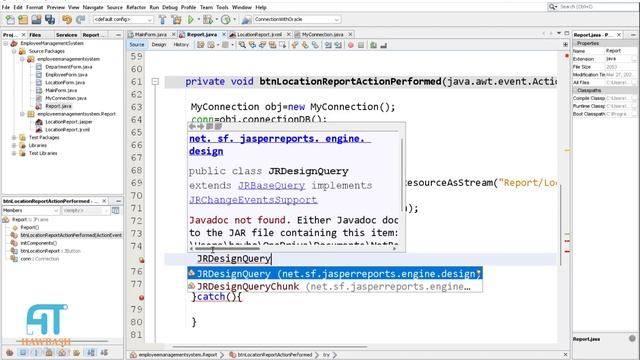Toggle the bookmark icon in editor toolbar
This screenshot has width=640, height=360.
click(x=315, y=45)
